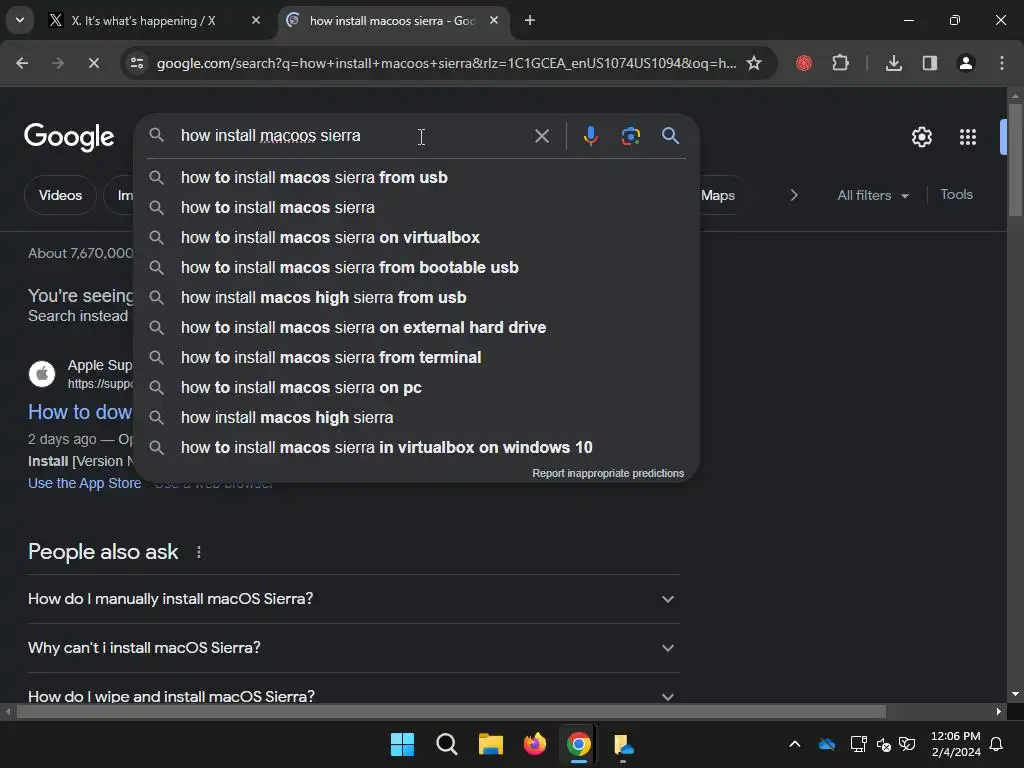
Task: Close the Google search tab
Action: (x=494, y=20)
